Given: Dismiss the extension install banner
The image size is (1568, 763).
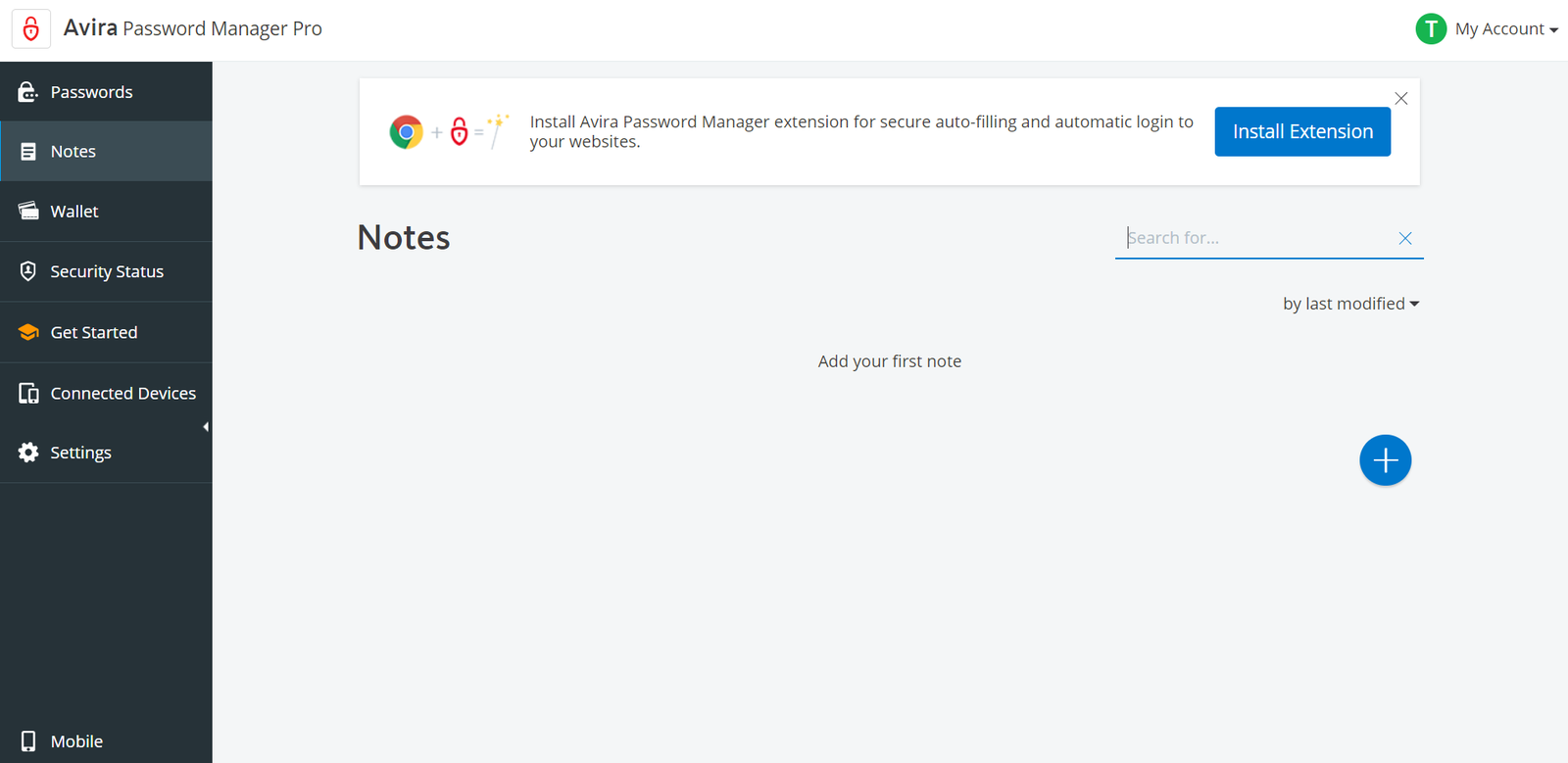Looking at the screenshot, I should (1400, 99).
